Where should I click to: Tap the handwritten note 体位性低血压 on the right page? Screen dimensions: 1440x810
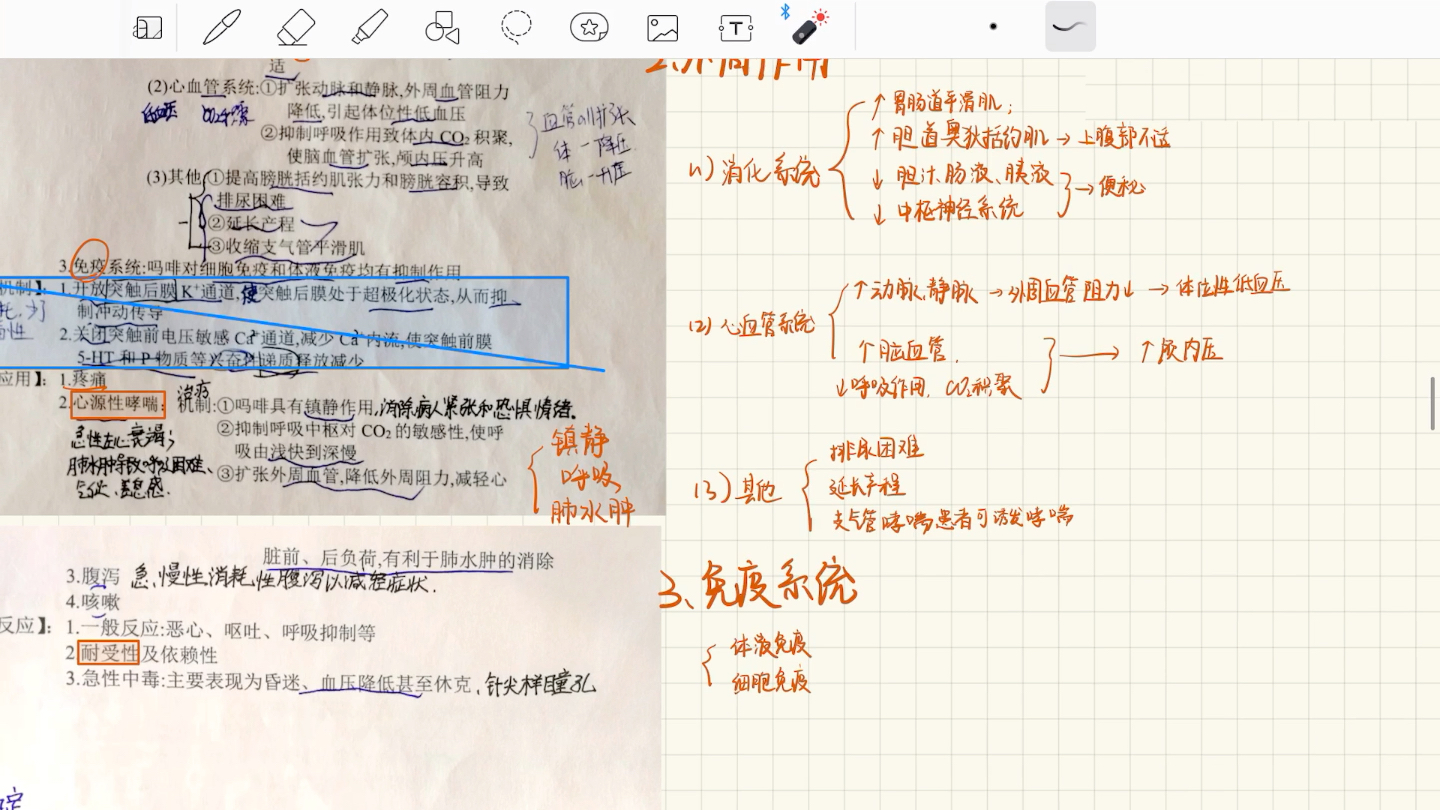[x=1233, y=286]
